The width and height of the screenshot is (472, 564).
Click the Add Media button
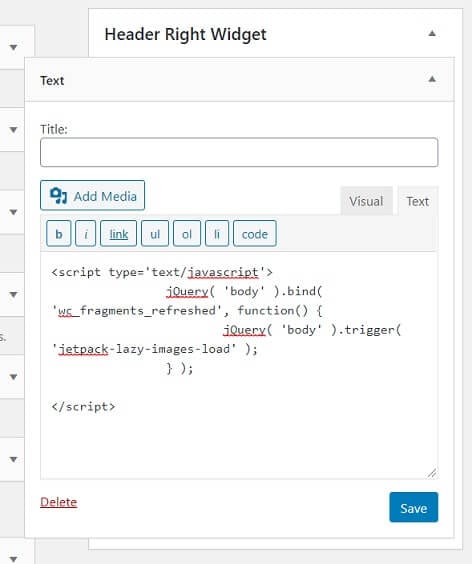coord(92,195)
